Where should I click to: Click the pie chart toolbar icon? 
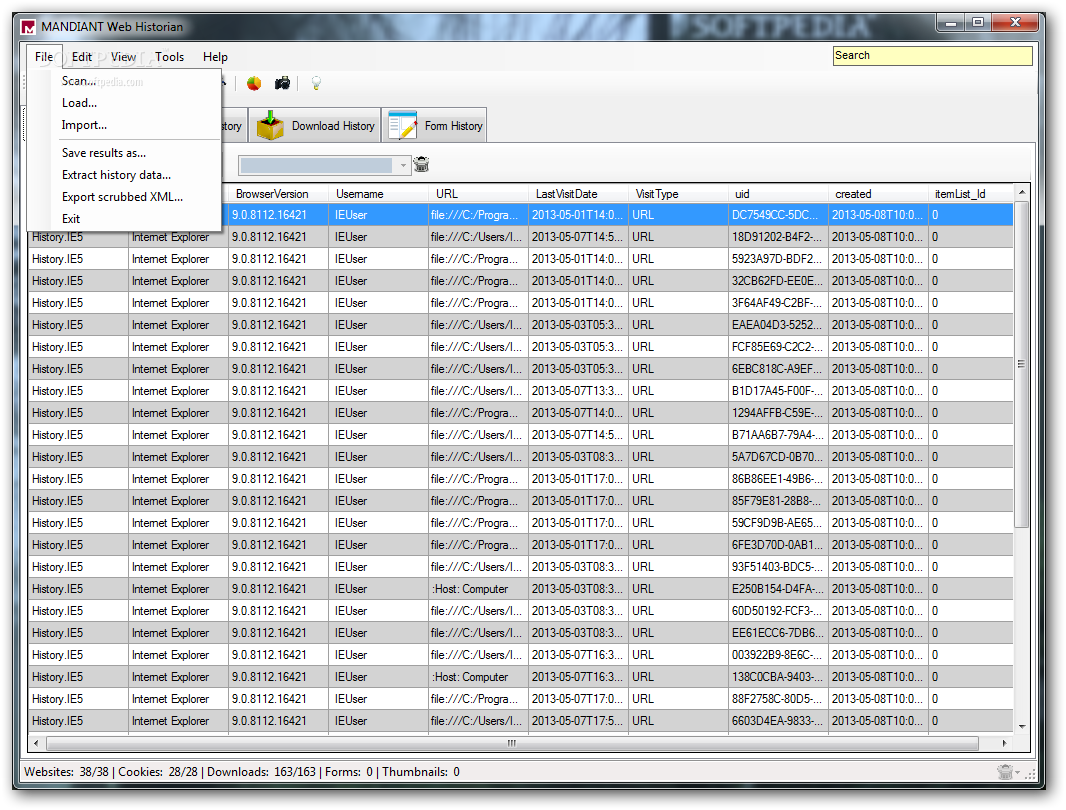click(254, 84)
